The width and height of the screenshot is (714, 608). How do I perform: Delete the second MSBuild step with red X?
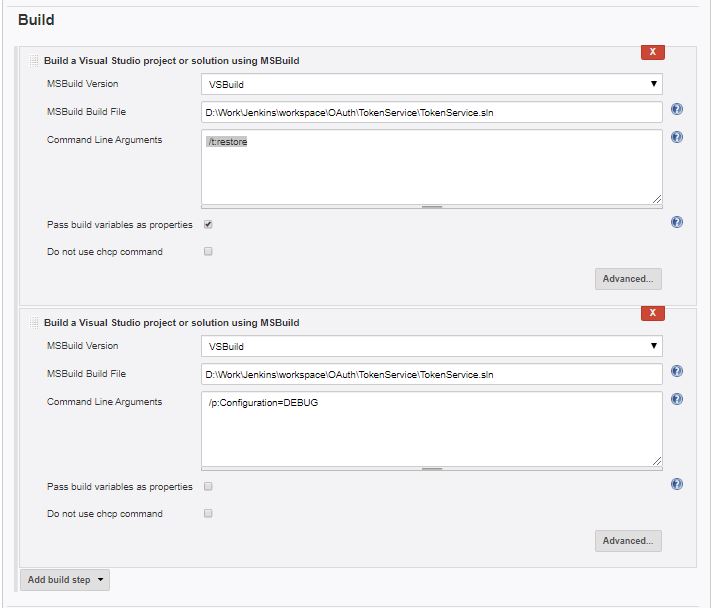[x=653, y=313]
